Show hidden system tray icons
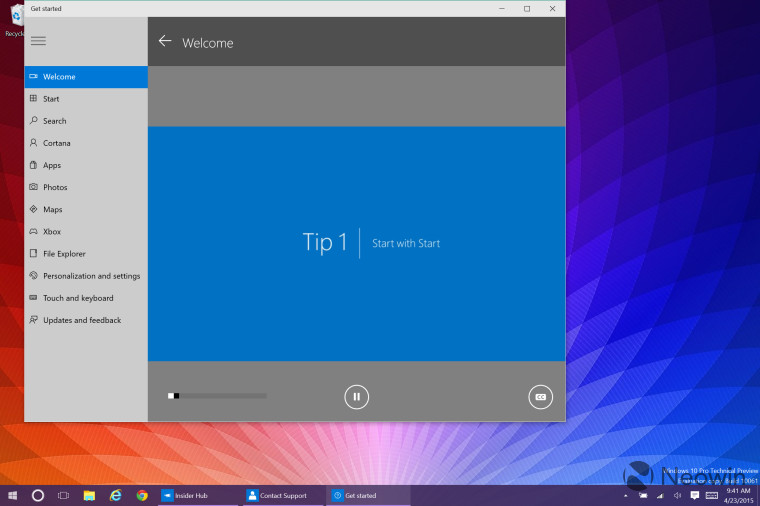Image resolution: width=760 pixels, height=506 pixels. click(626, 495)
